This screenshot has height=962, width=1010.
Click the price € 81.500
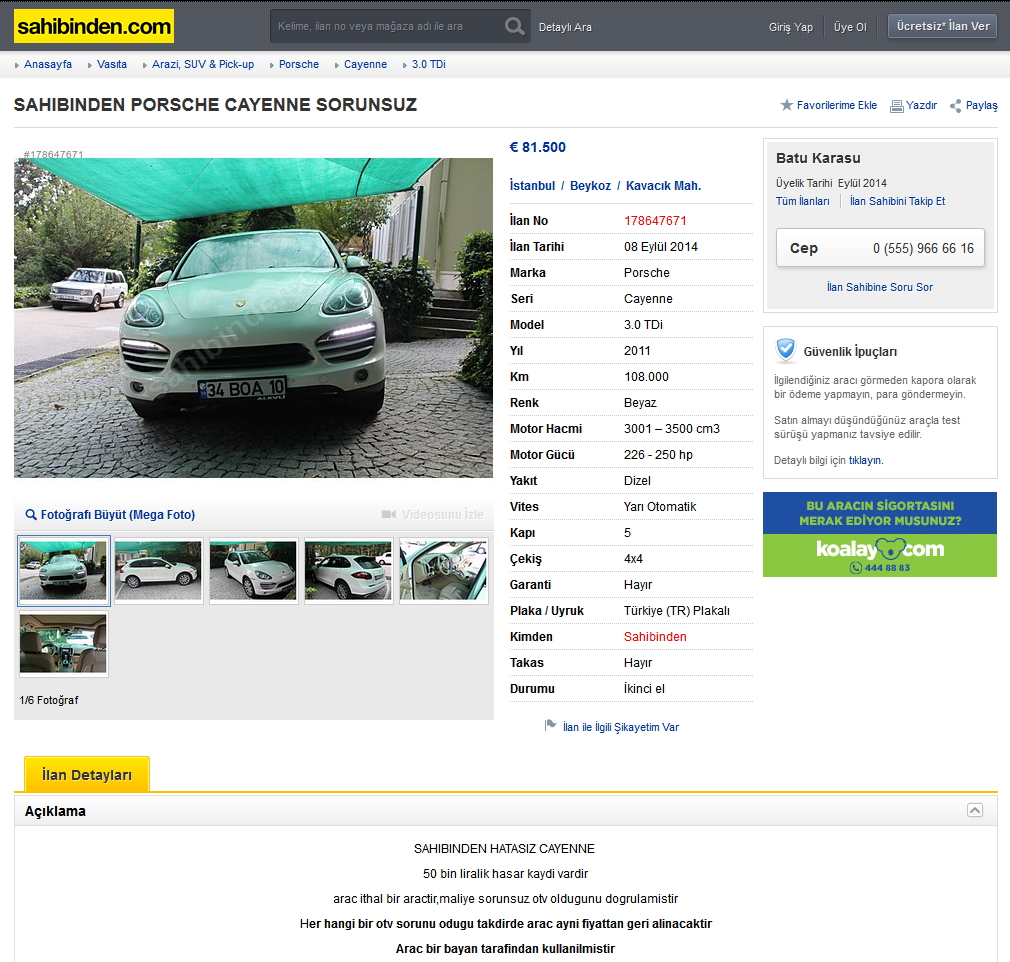[x=537, y=147]
